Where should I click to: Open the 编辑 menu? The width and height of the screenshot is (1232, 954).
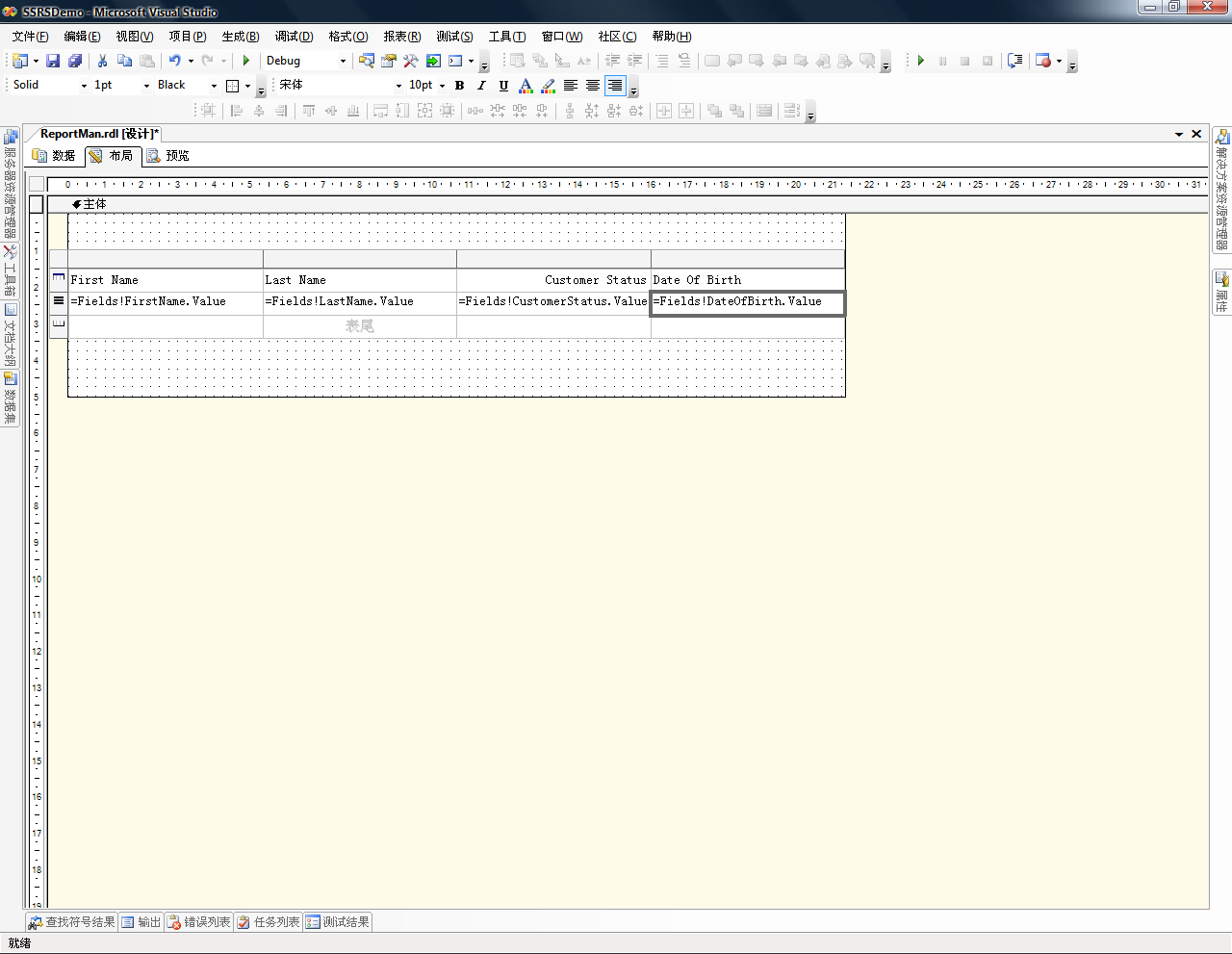click(82, 37)
